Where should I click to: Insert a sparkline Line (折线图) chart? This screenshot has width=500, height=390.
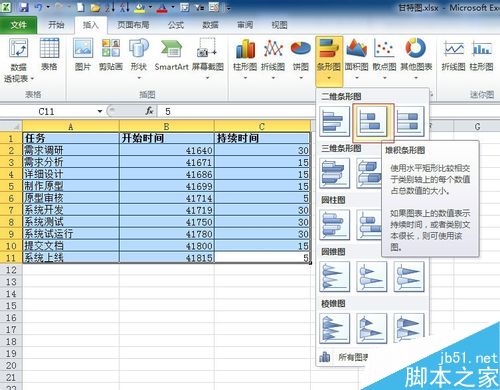453,55
